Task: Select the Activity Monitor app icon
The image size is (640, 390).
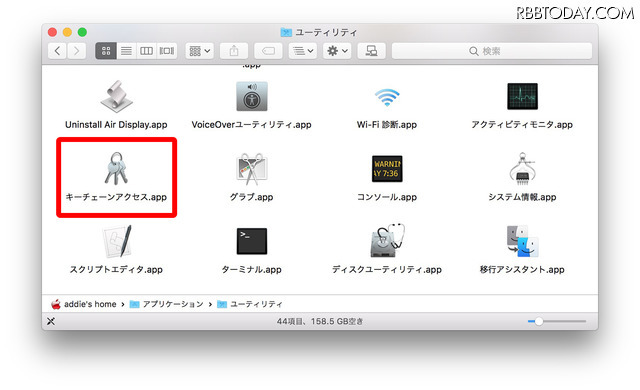Action: 522,96
